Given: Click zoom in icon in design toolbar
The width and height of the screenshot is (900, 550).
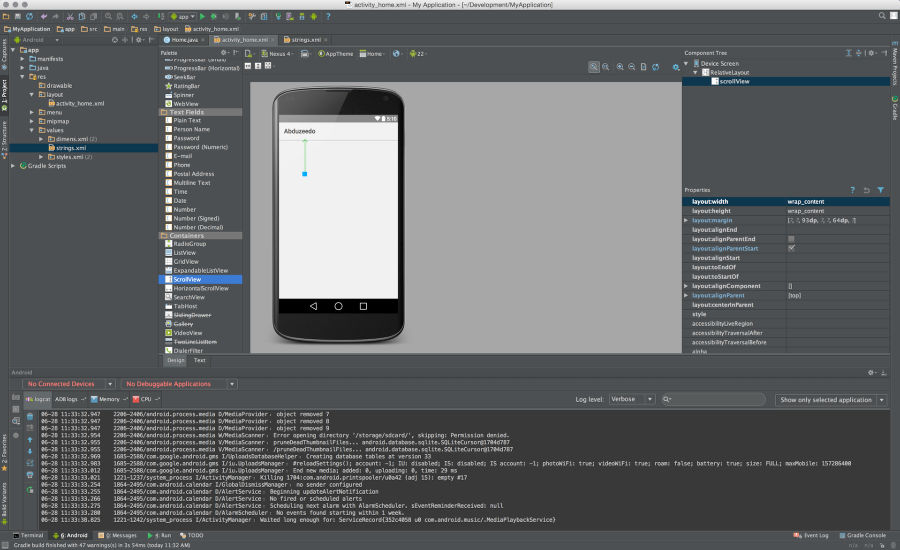Looking at the screenshot, I should 620,67.
